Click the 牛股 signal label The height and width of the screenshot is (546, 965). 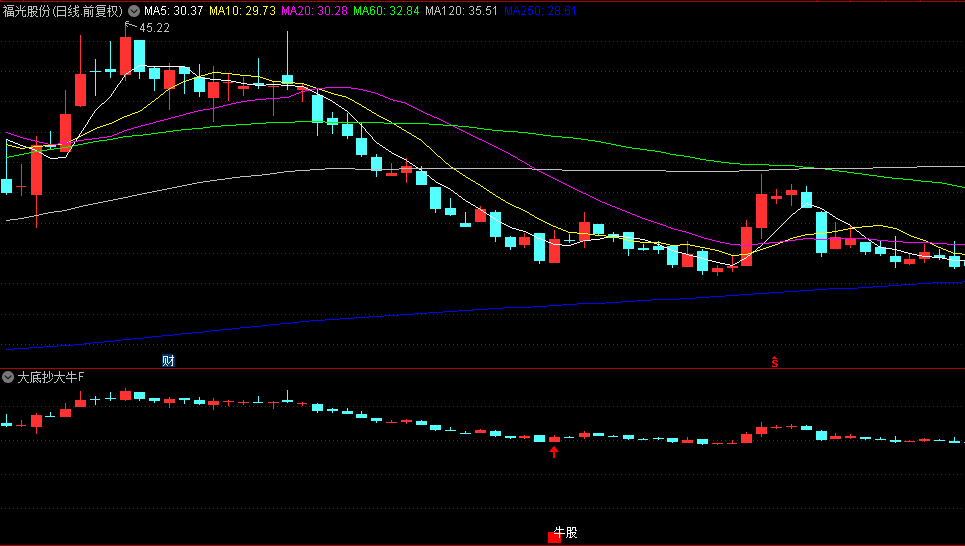pos(566,532)
